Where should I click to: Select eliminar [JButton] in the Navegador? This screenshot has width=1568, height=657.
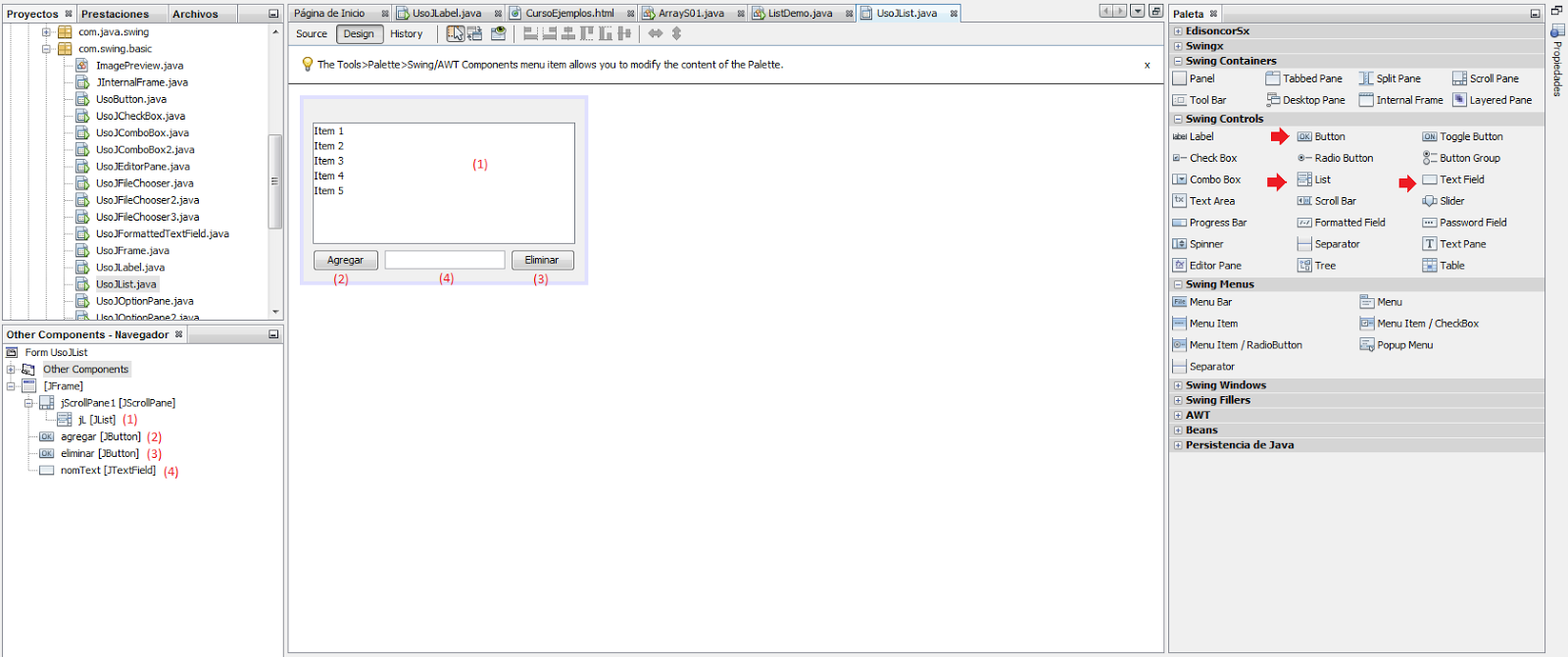tap(100, 454)
